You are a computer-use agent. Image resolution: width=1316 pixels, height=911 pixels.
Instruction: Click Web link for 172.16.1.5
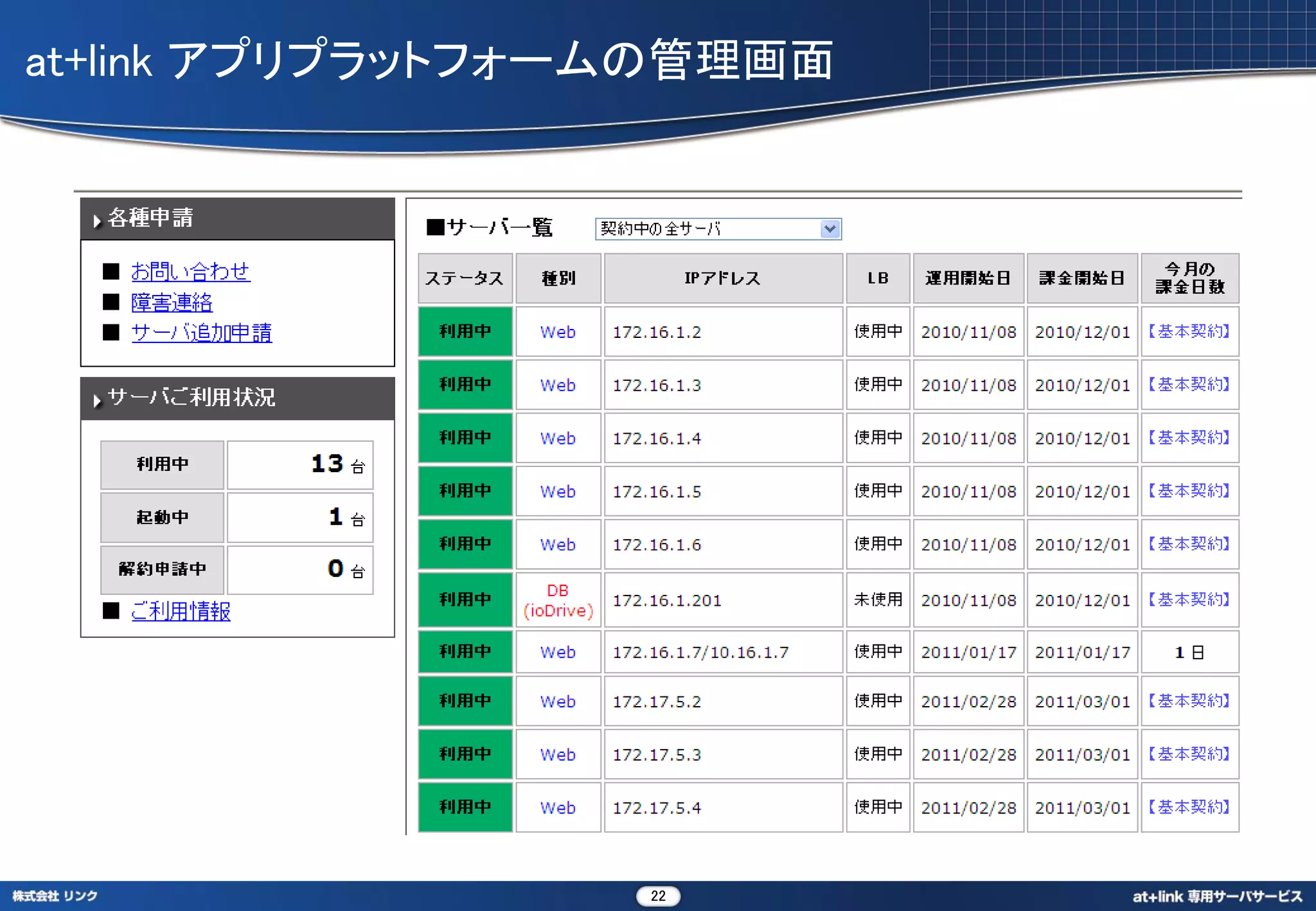pyautogui.click(x=558, y=492)
